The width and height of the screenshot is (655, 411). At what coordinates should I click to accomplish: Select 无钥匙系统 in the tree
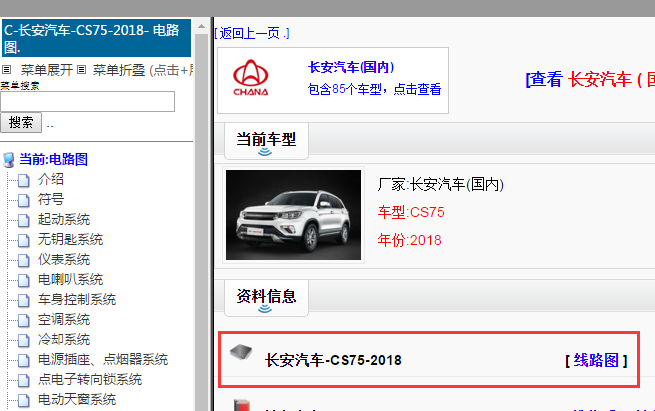(70, 239)
